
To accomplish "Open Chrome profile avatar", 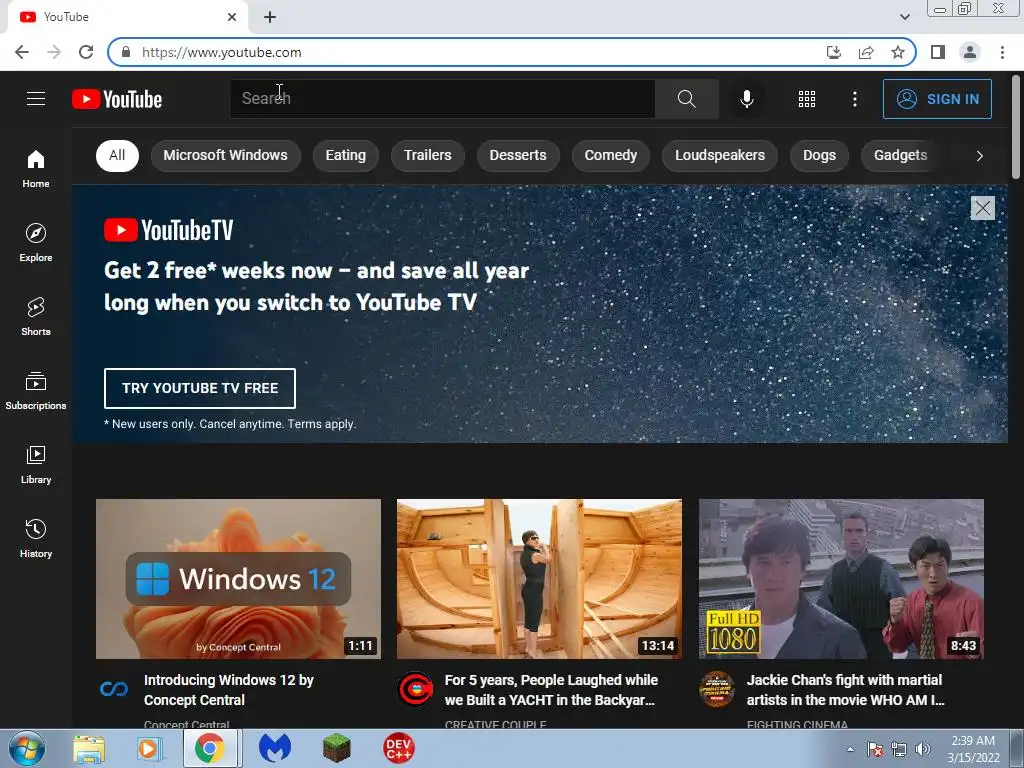I will point(970,52).
